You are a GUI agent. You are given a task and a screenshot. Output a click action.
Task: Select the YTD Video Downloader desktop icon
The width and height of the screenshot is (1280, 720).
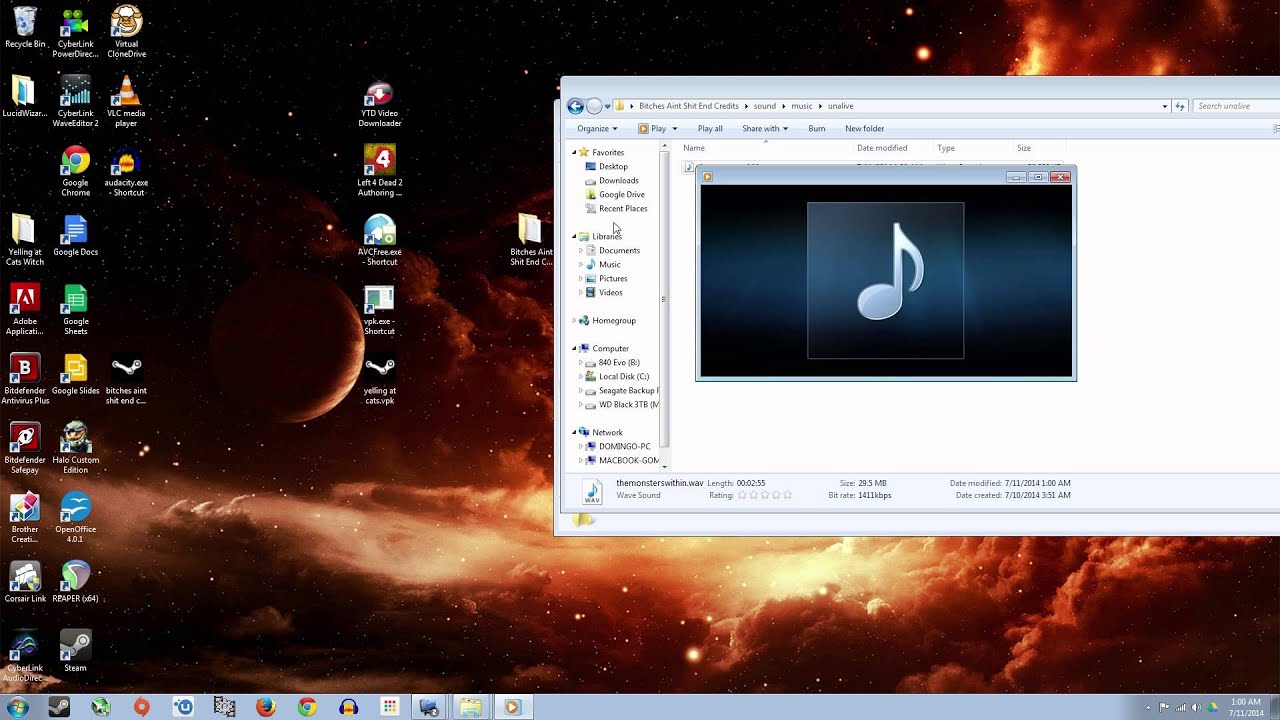pyautogui.click(x=380, y=95)
